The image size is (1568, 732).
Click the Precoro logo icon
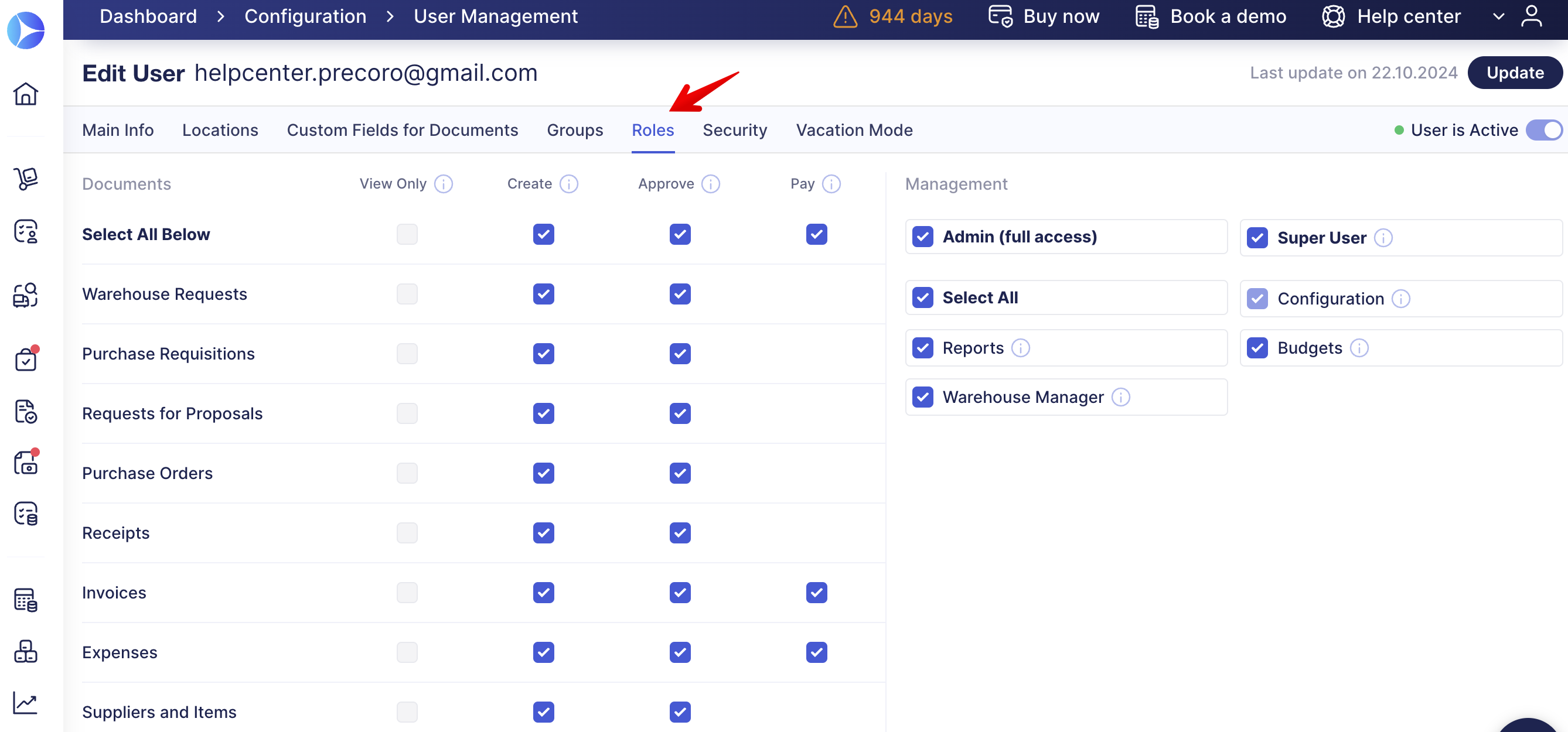click(26, 30)
